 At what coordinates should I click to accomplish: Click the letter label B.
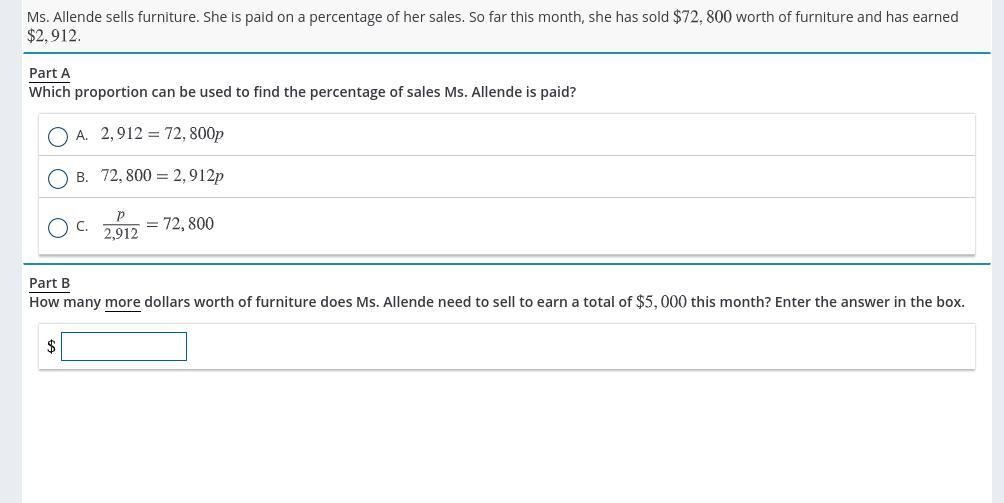click(82, 178)
